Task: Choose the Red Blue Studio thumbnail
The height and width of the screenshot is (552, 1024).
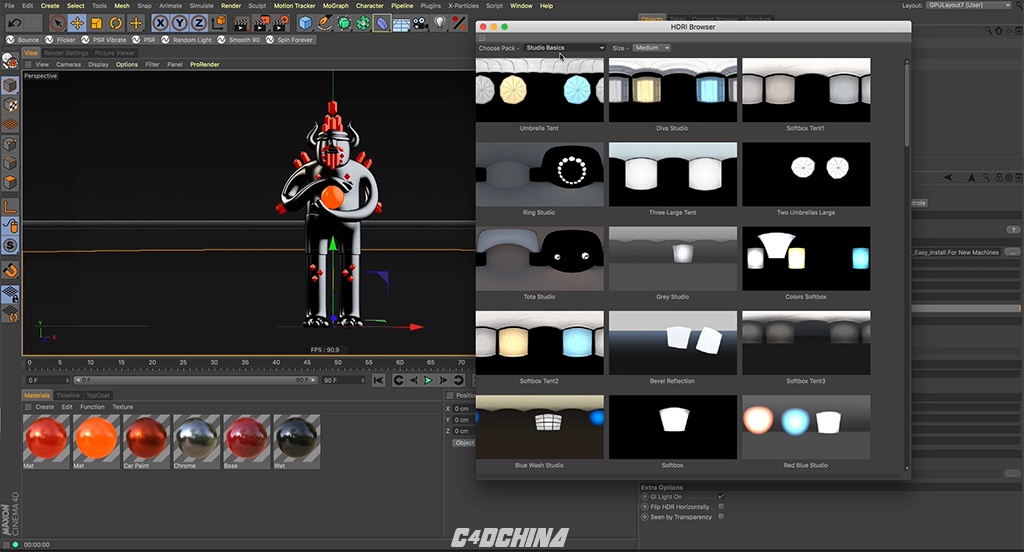Action: click(806, 427)
